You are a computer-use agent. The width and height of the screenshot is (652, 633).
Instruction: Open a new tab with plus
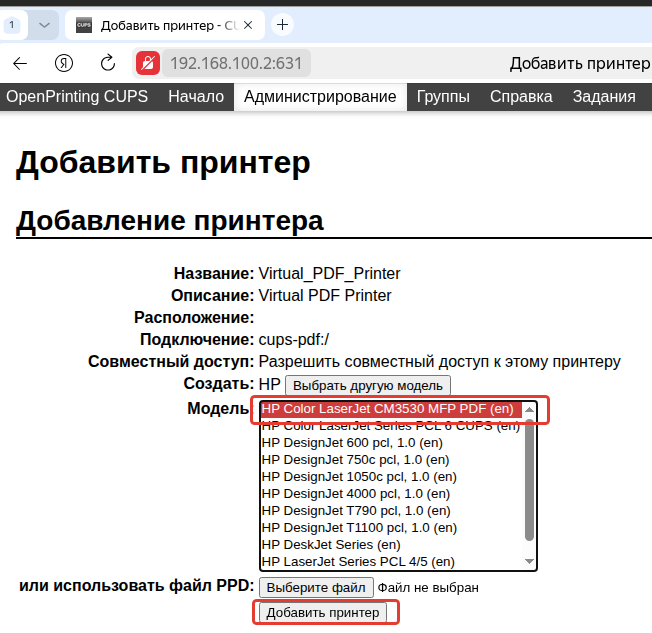click(282, 25)
